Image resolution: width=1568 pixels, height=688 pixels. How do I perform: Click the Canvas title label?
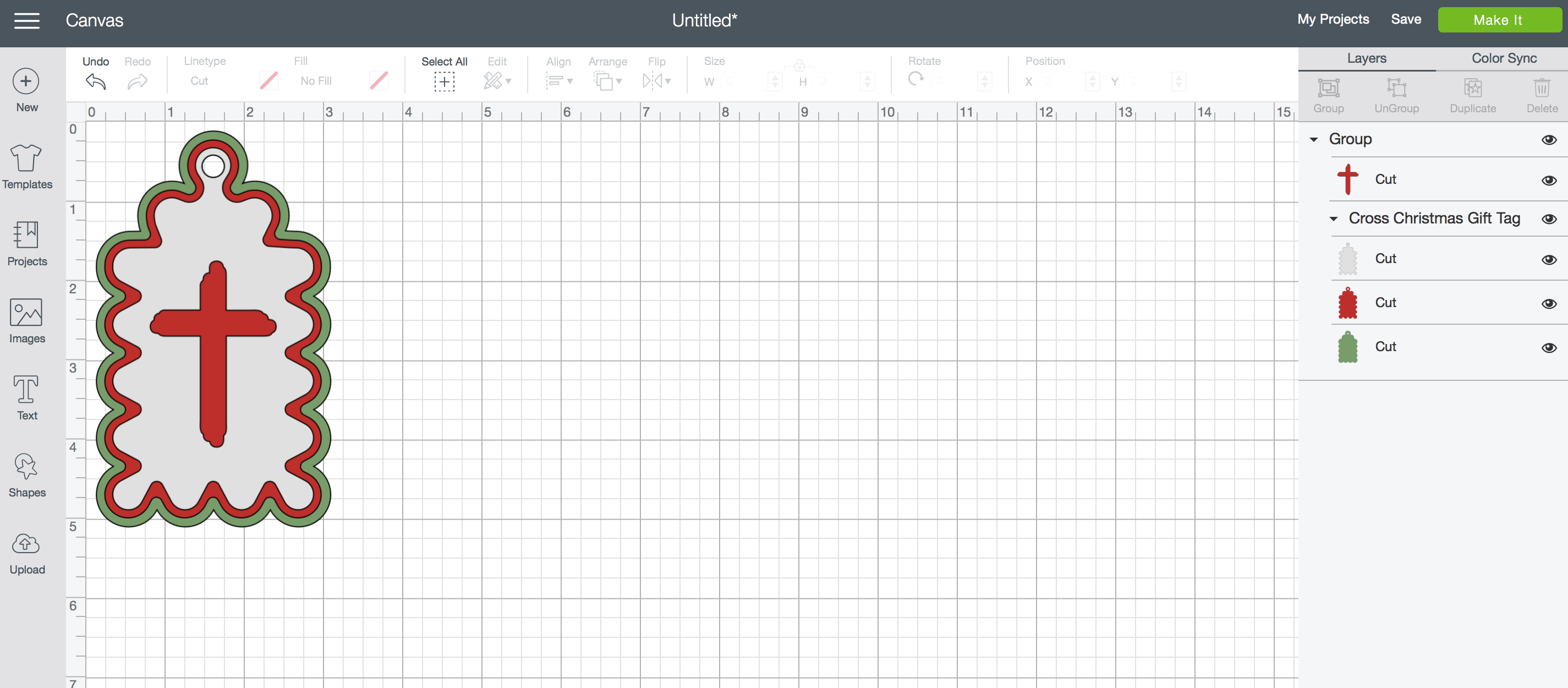tap(94, 20)
